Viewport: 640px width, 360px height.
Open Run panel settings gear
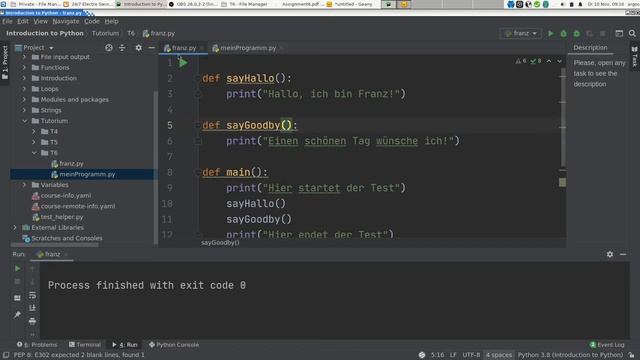coord(610,254)
